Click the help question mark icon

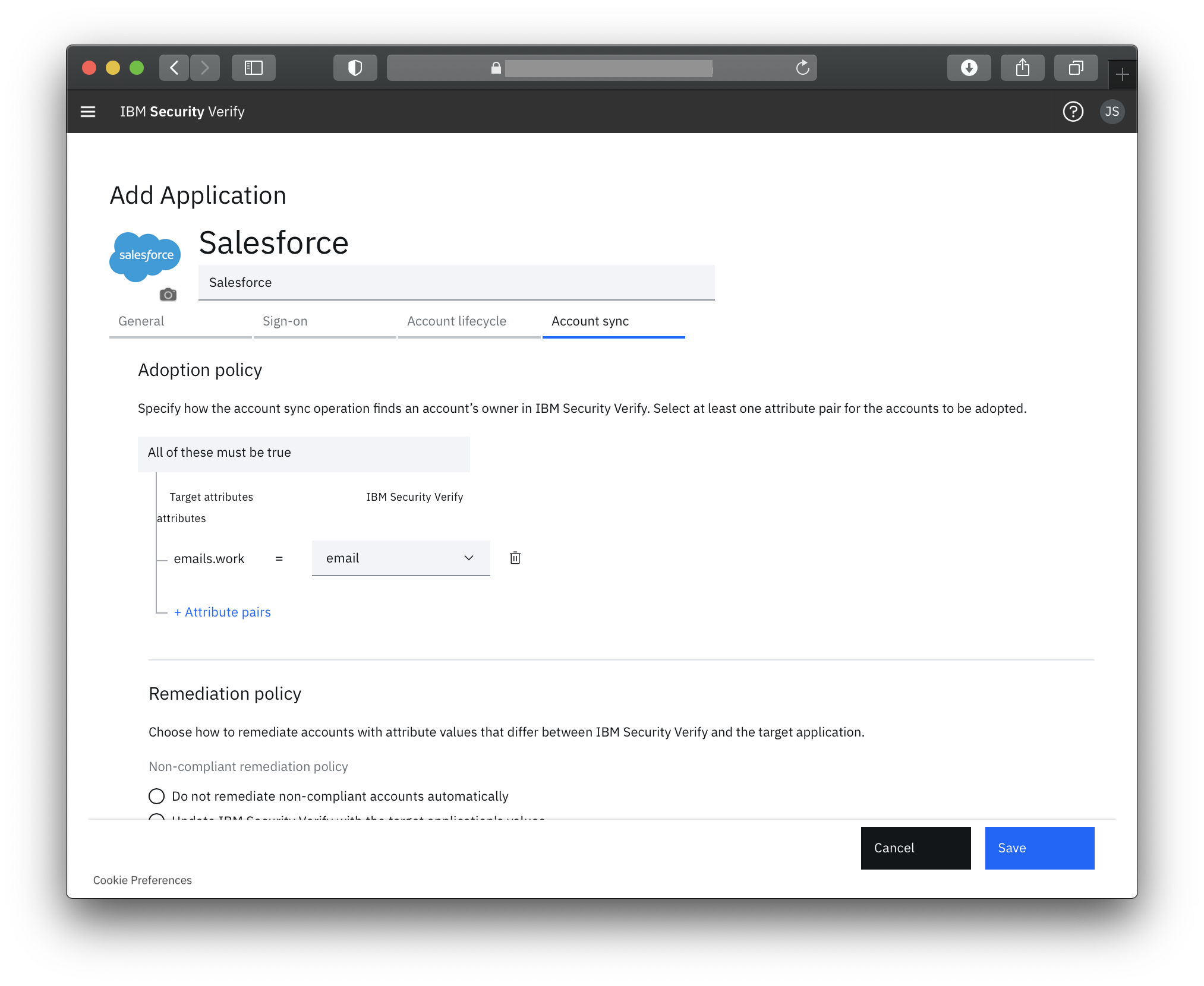click(1073, 112)
